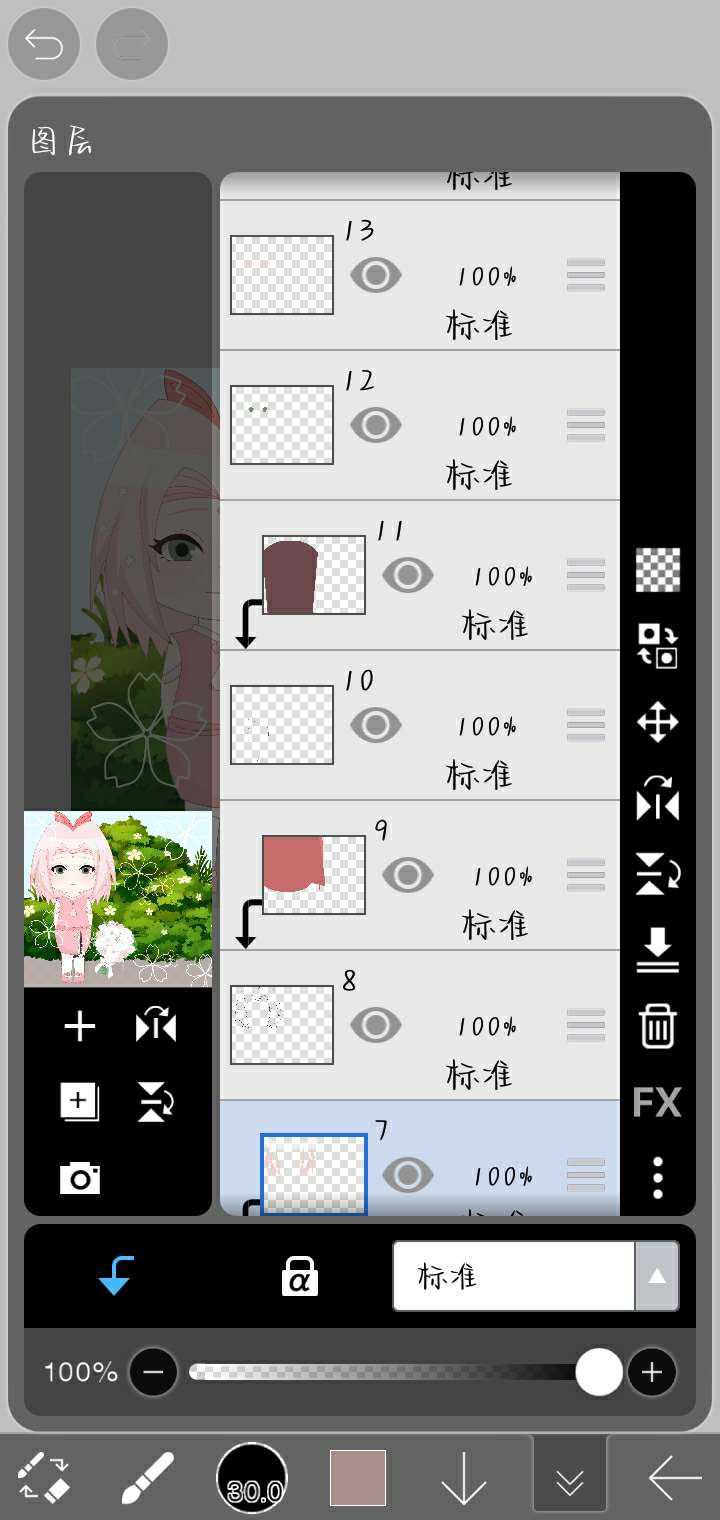Open camera import for layer
The image size is (720, 1520).
(80, 1179)
